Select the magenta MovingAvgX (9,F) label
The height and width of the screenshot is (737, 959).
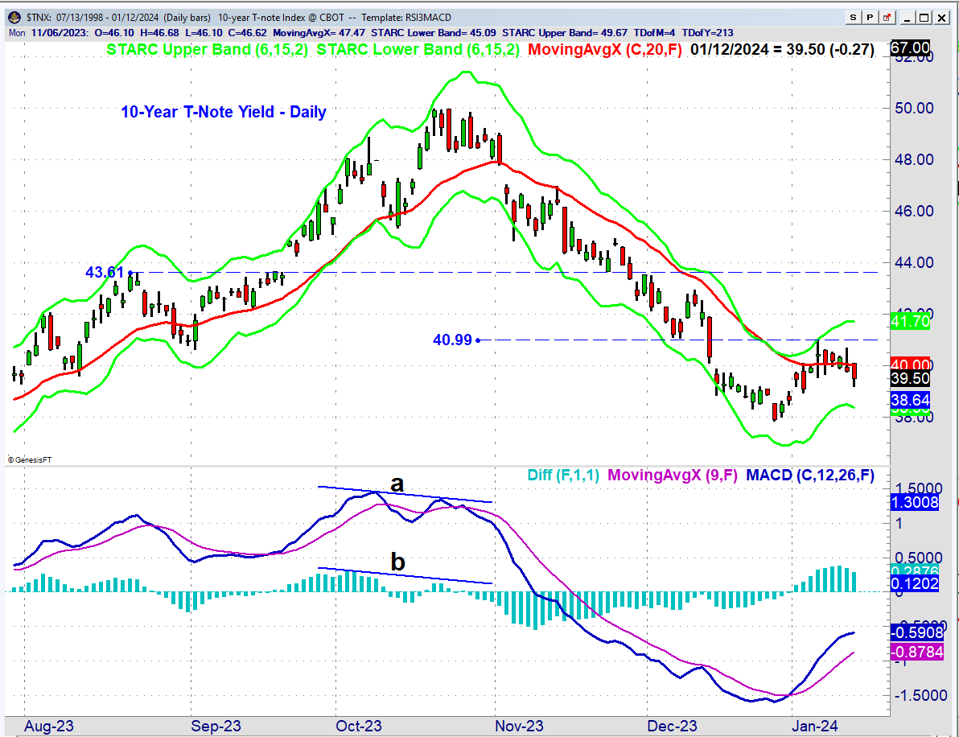[x=678, y=475]
